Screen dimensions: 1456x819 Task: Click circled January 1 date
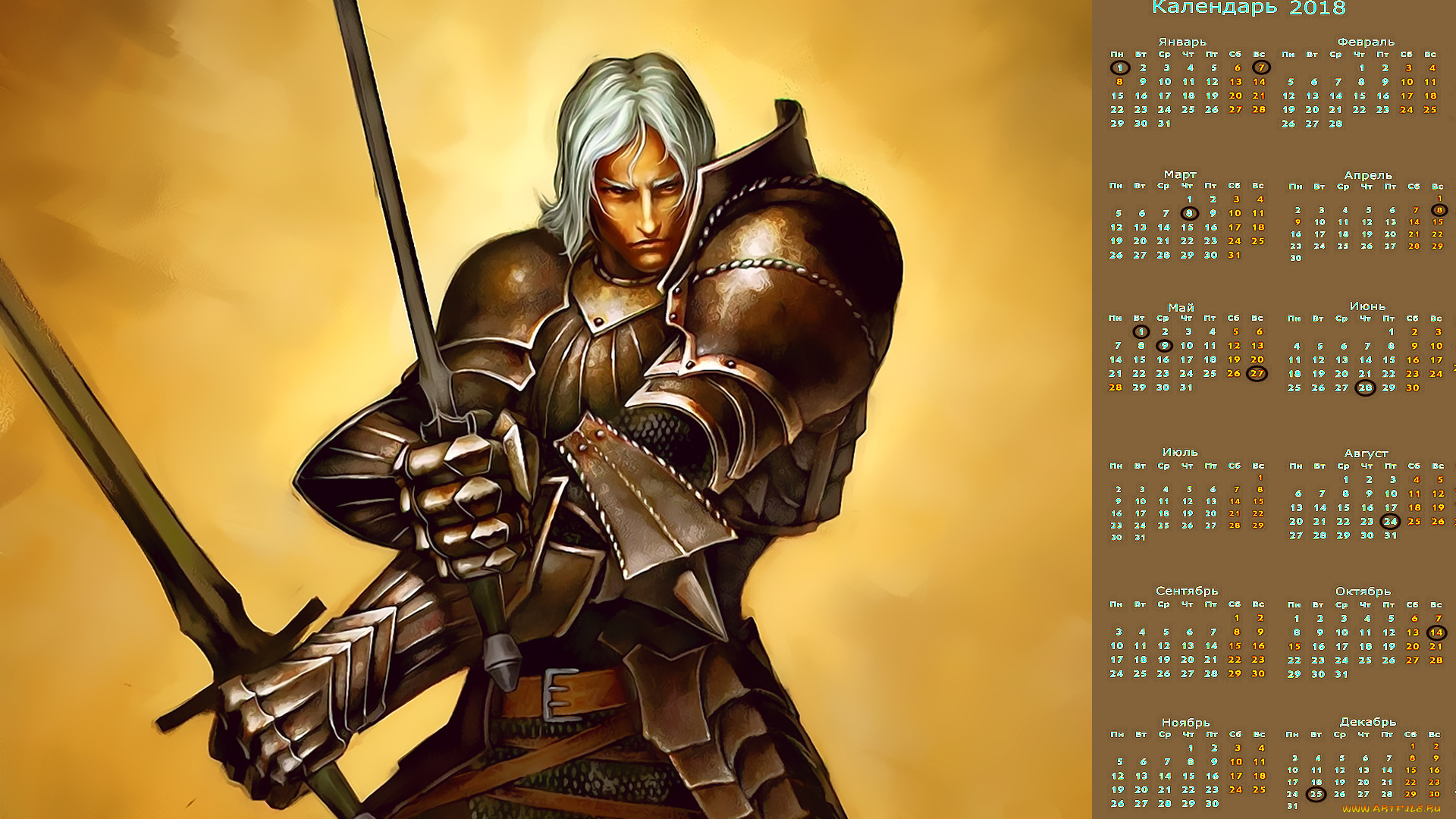tap(1119, 67)
